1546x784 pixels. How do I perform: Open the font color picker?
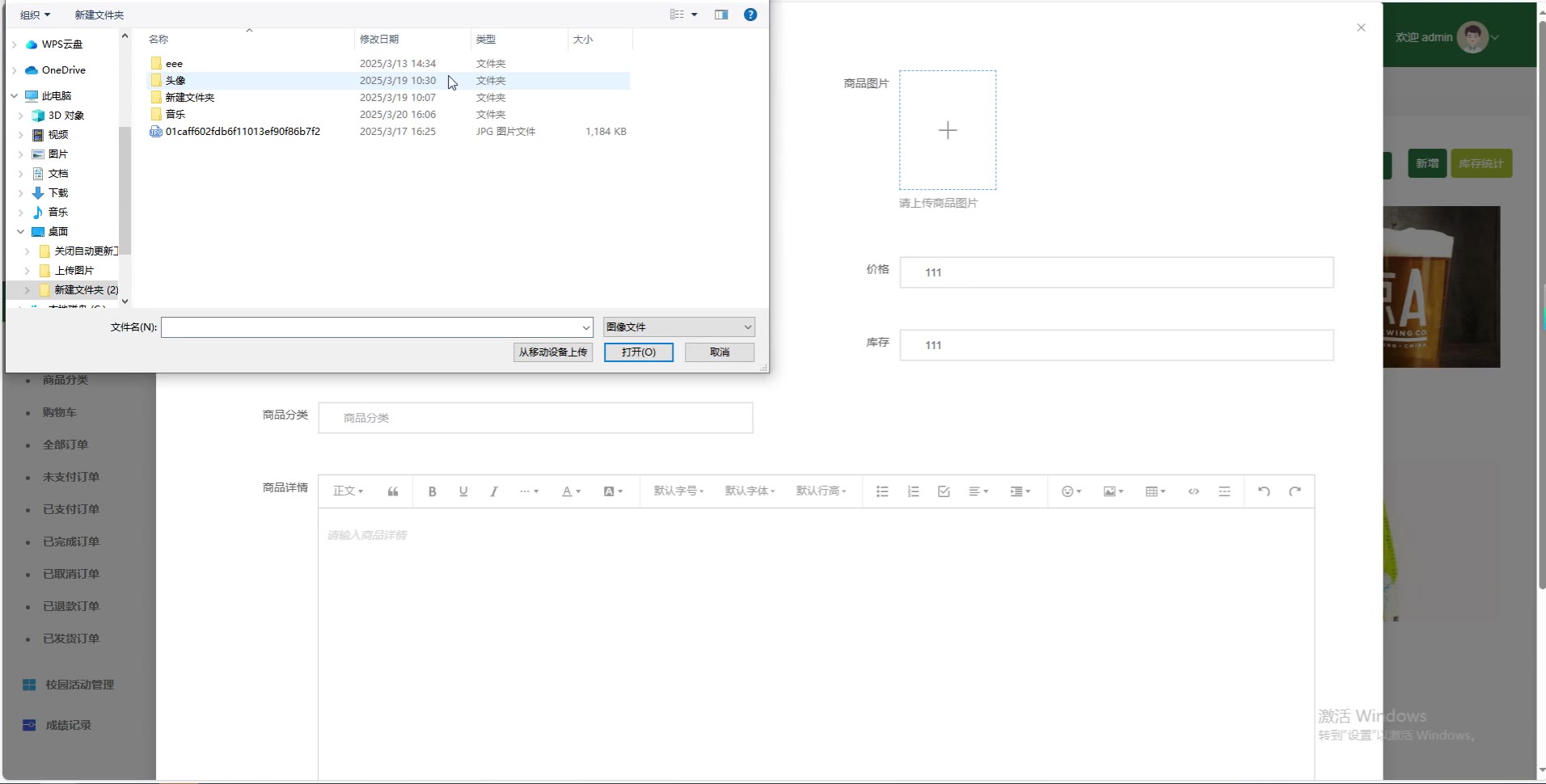[x=571, y=491]
